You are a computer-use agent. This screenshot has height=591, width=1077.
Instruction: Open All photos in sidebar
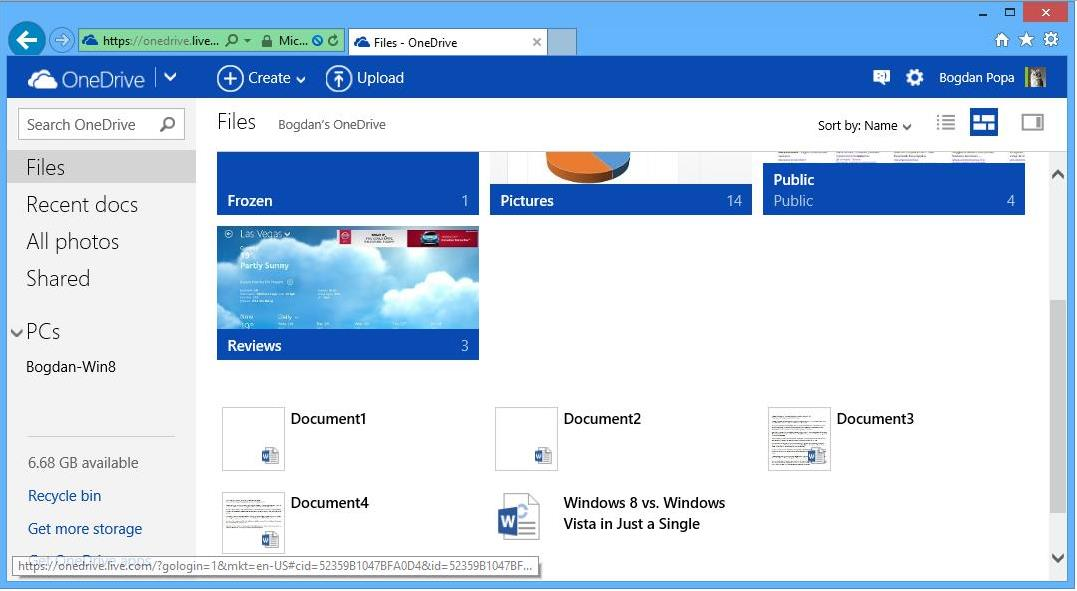(x=73, y=242)
